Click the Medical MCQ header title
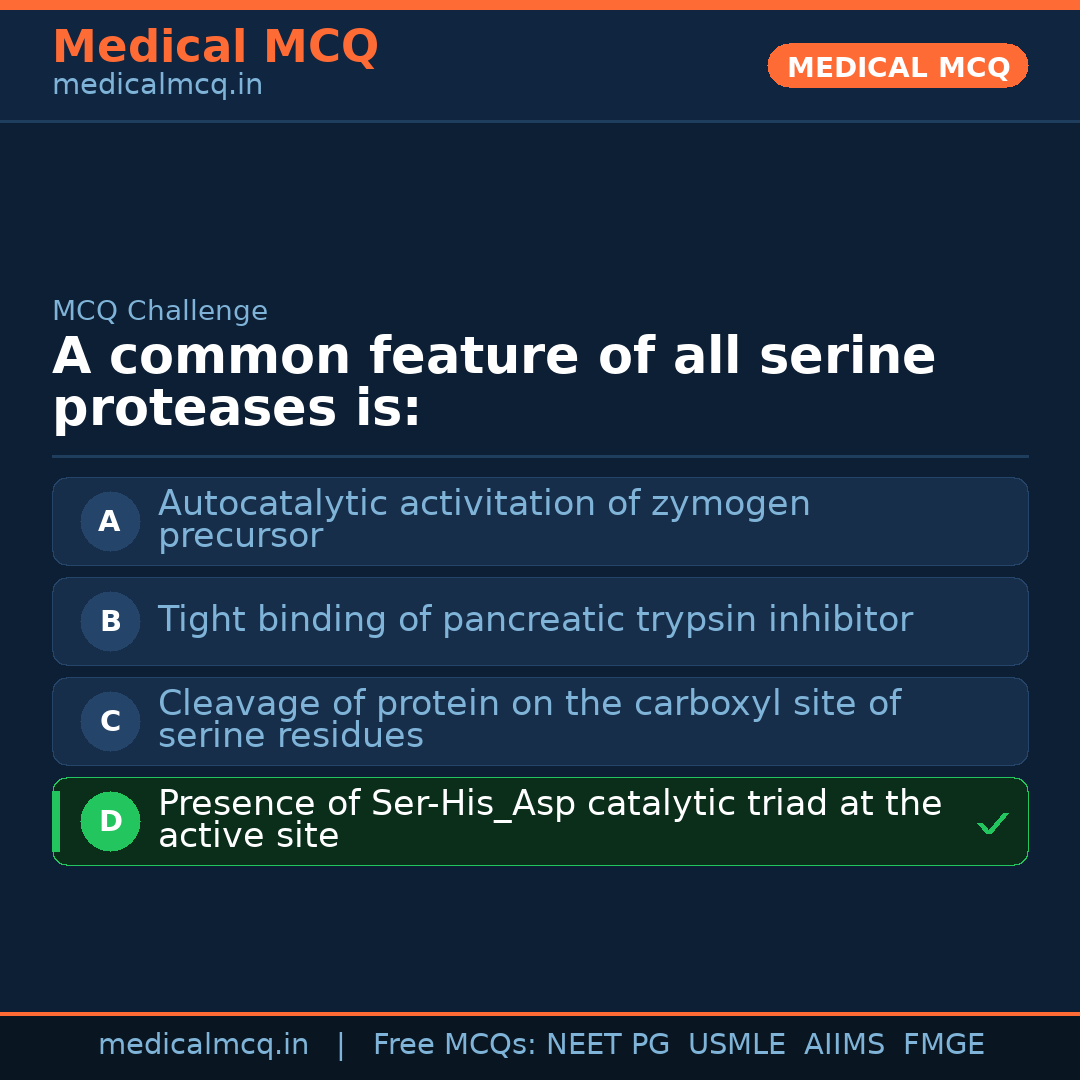This screenshot has height=1080, width=1080. pos(215,47)
